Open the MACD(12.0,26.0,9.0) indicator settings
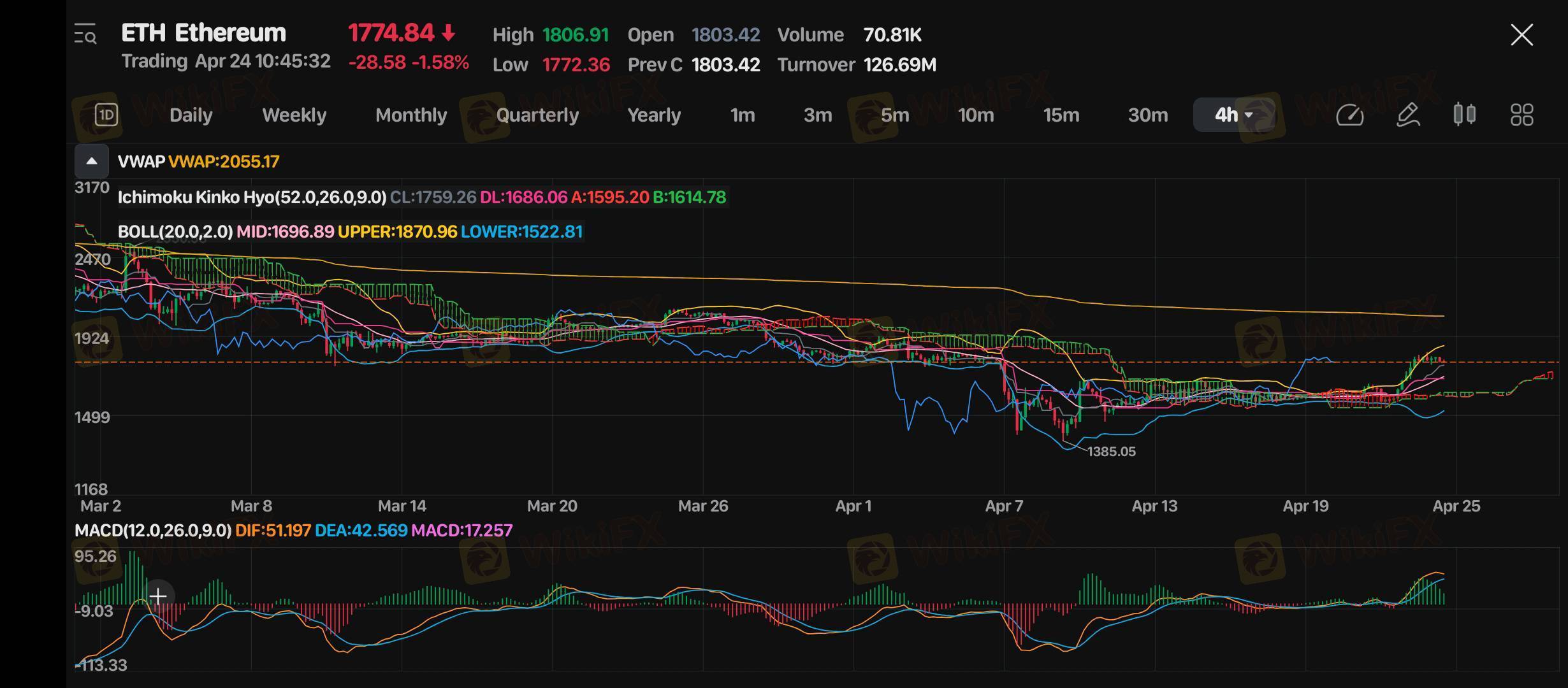1568x688 pixels. 153,530
